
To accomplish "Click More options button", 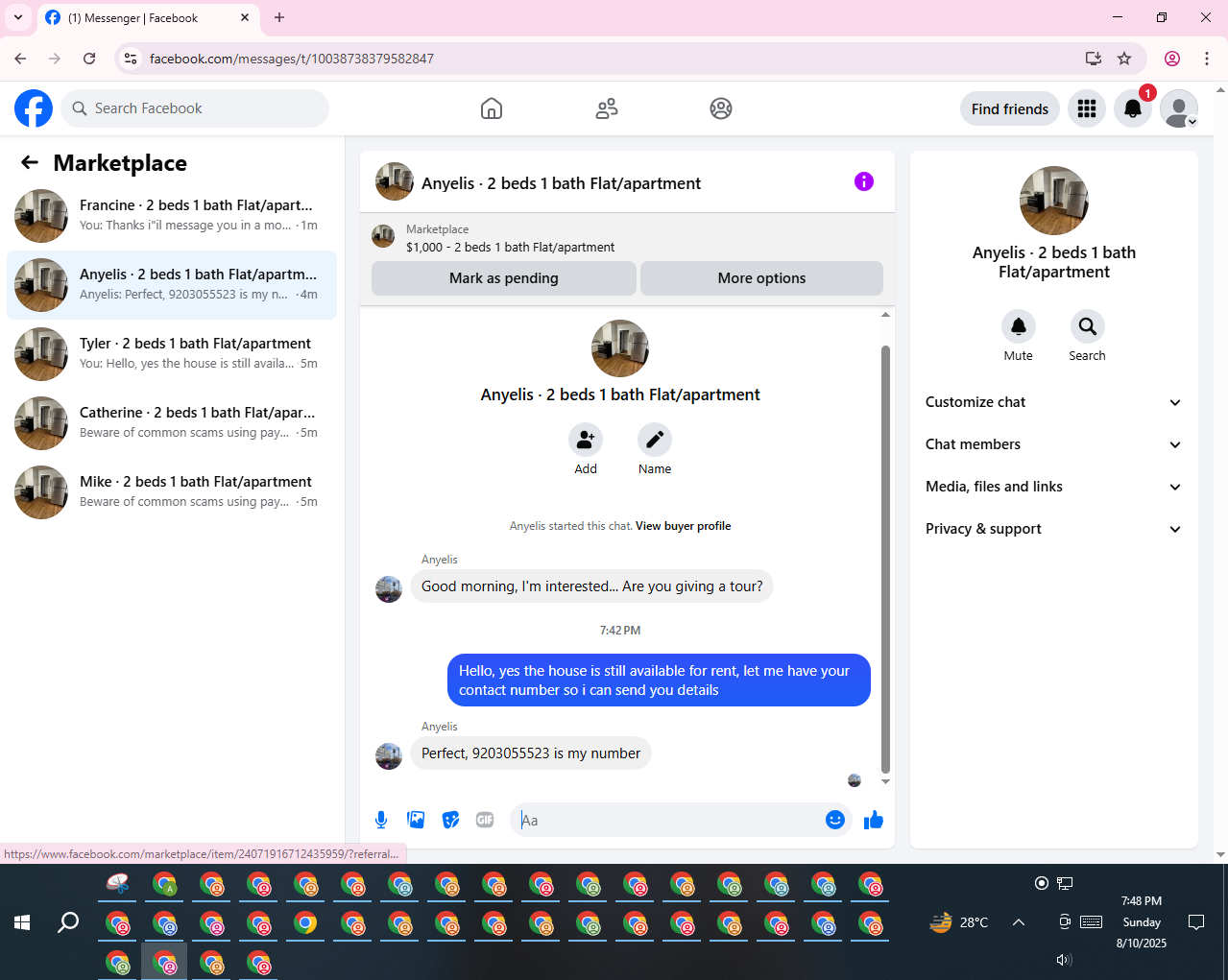I will [x=761, y=278].
